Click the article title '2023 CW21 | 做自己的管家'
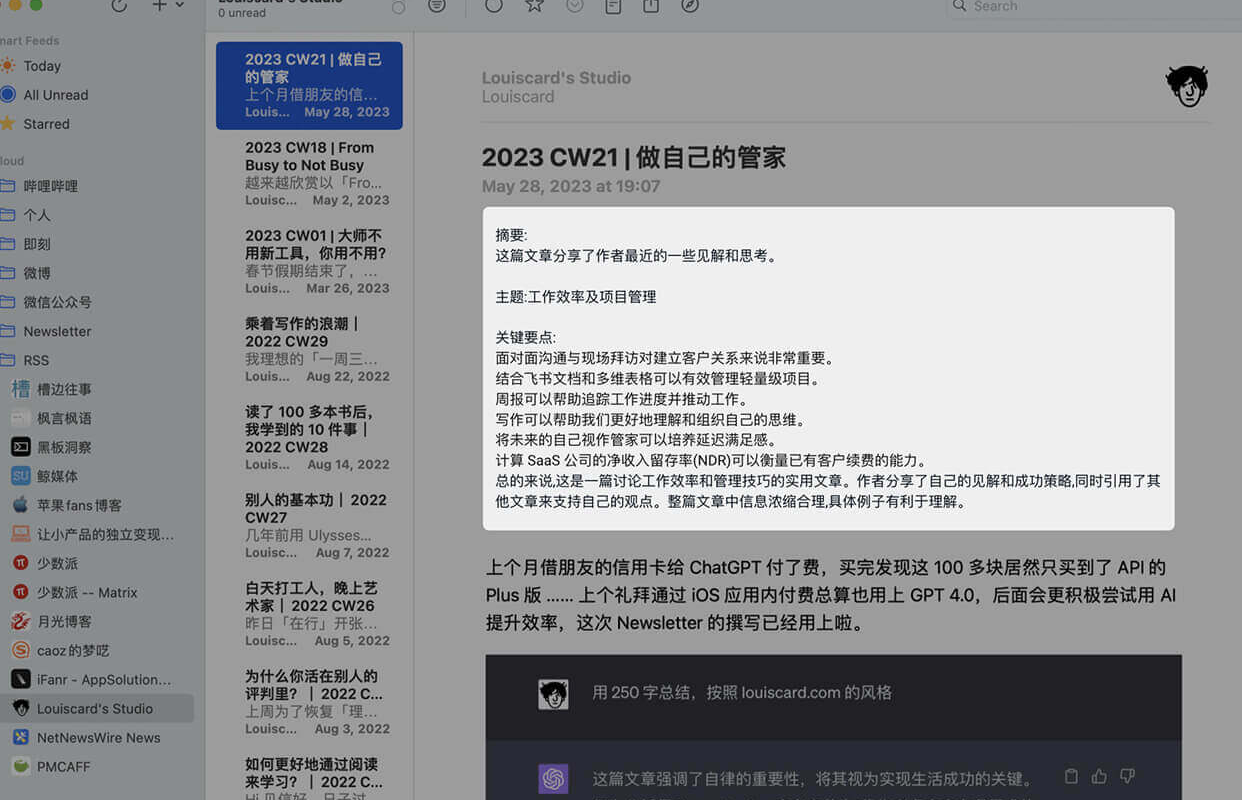 pos(633,157)
